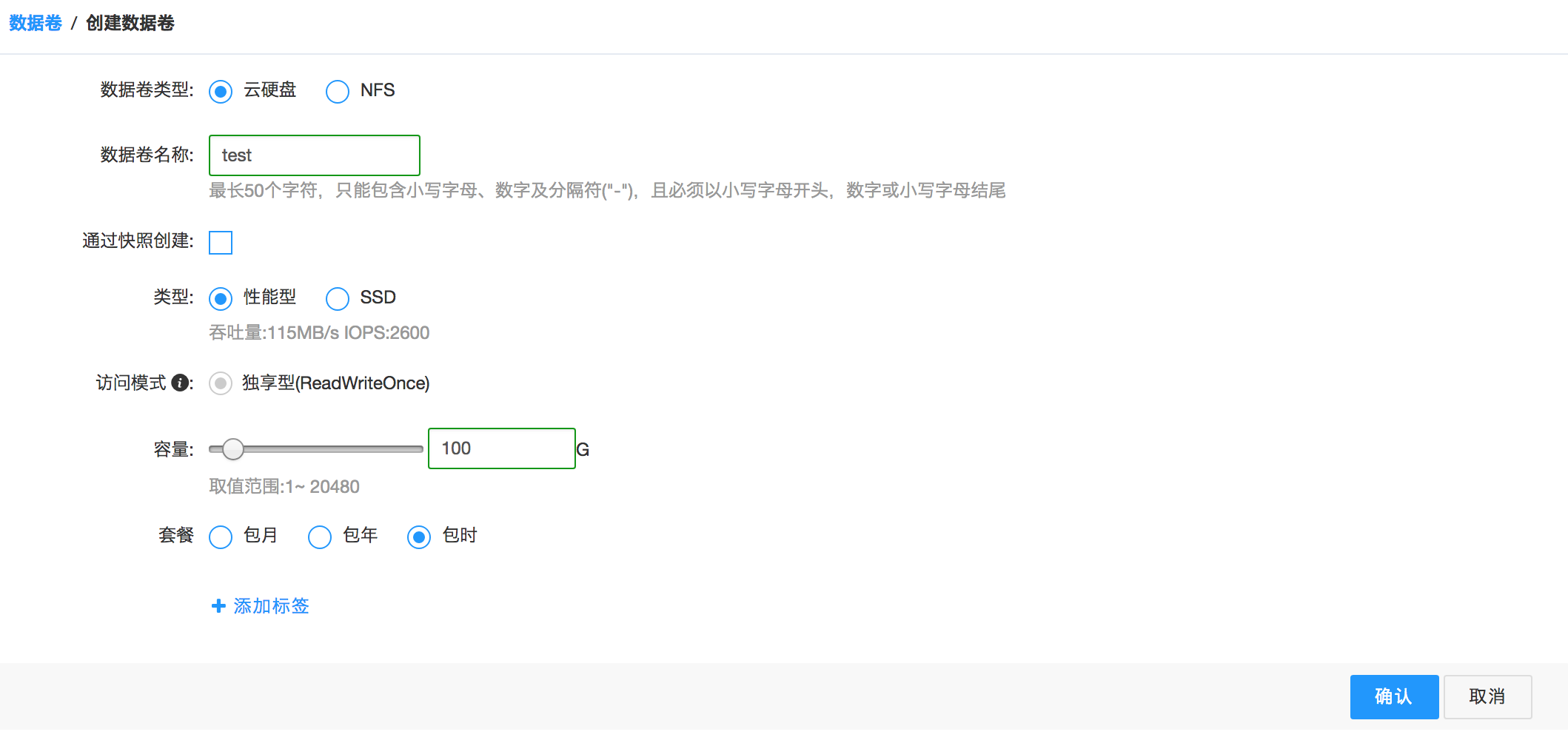
Task: Enable the 通过快照创建 checkbox
Action: (220, 243)
